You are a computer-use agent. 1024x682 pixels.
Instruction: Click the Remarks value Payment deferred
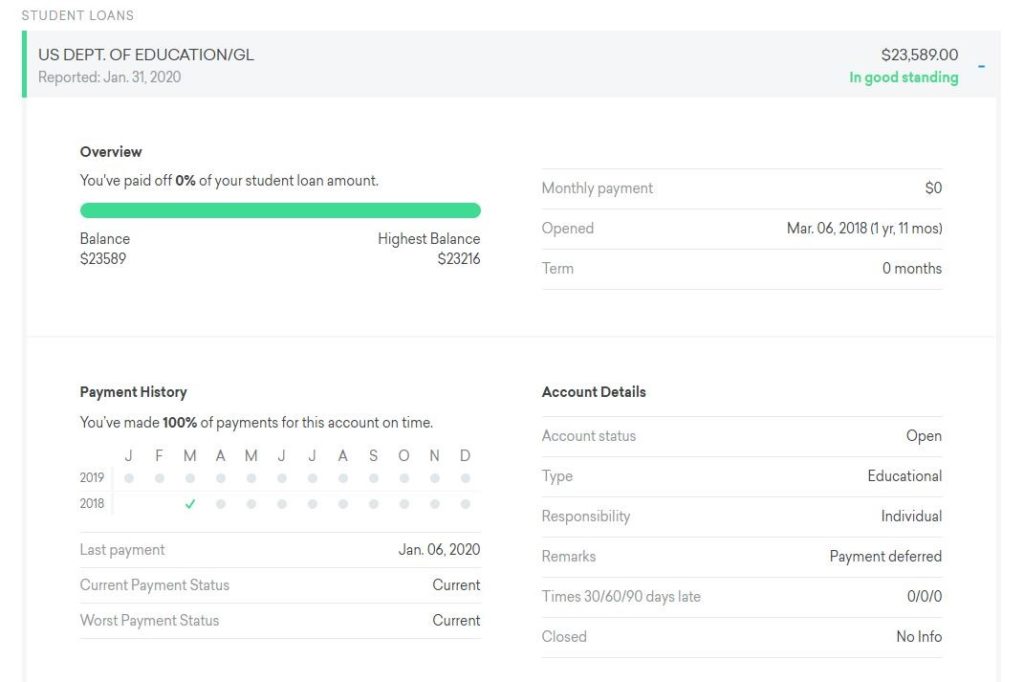886,557
